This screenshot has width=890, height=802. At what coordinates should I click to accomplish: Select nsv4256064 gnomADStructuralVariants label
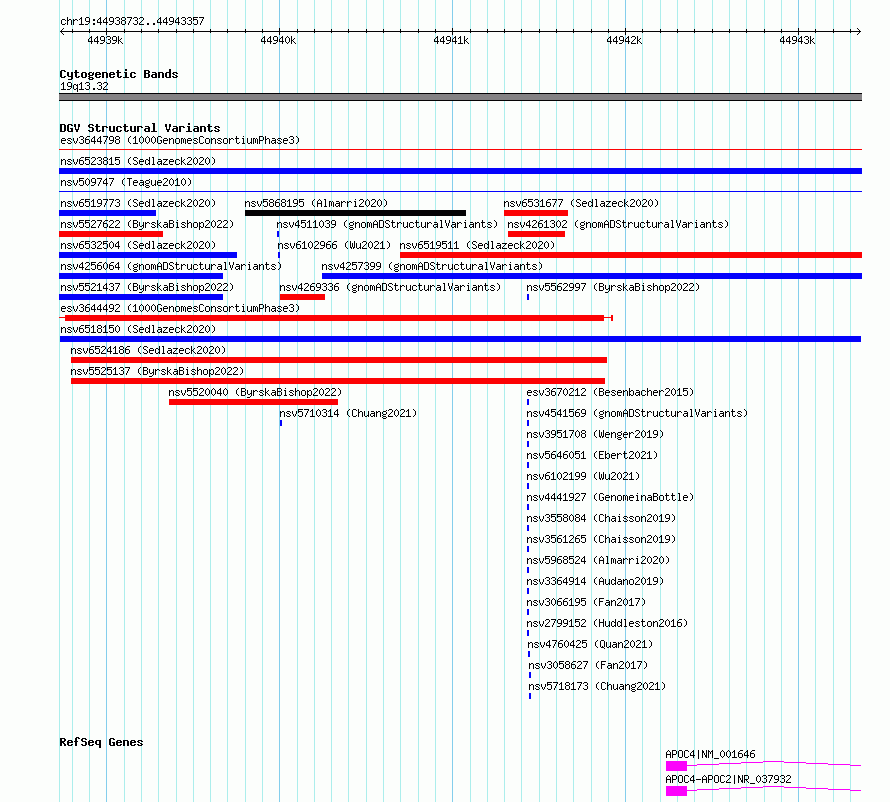171,266
